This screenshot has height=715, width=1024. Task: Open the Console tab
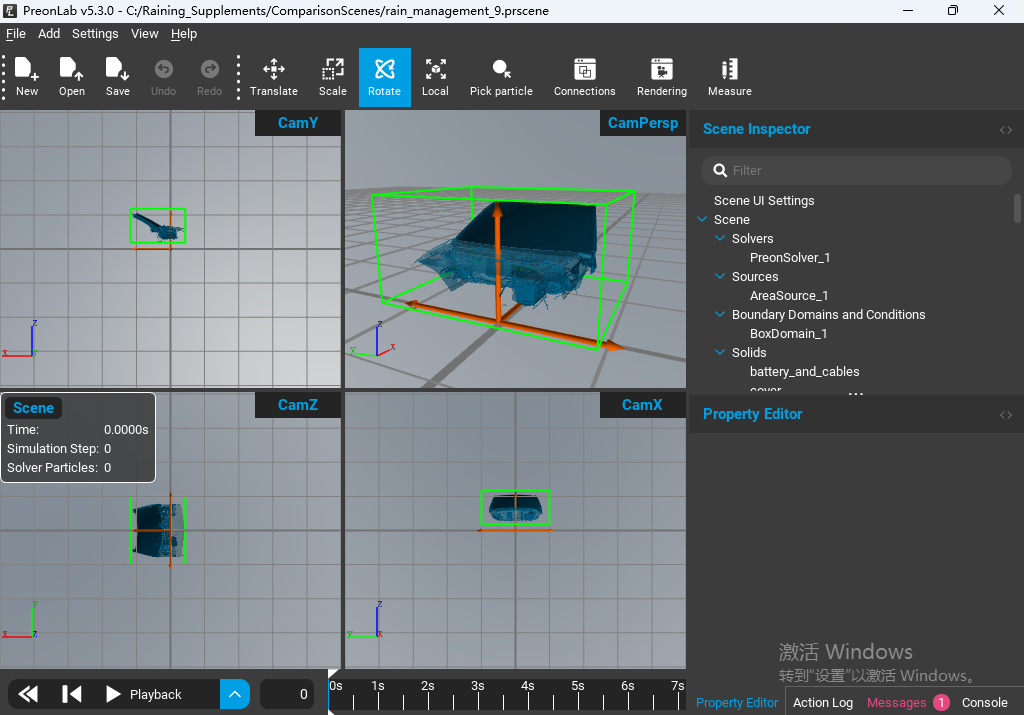point(984,703)
